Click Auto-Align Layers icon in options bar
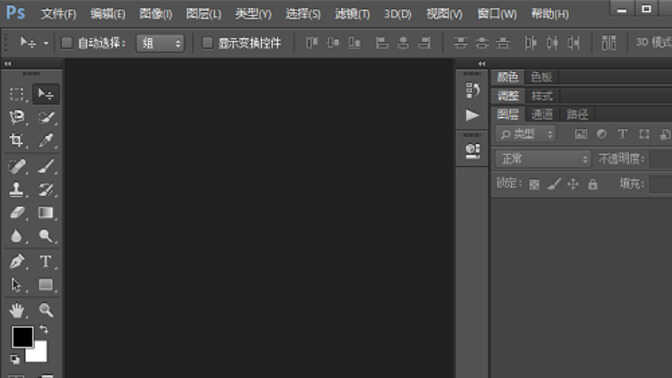Screen dimensions: 672x378 tap(609, 43)
